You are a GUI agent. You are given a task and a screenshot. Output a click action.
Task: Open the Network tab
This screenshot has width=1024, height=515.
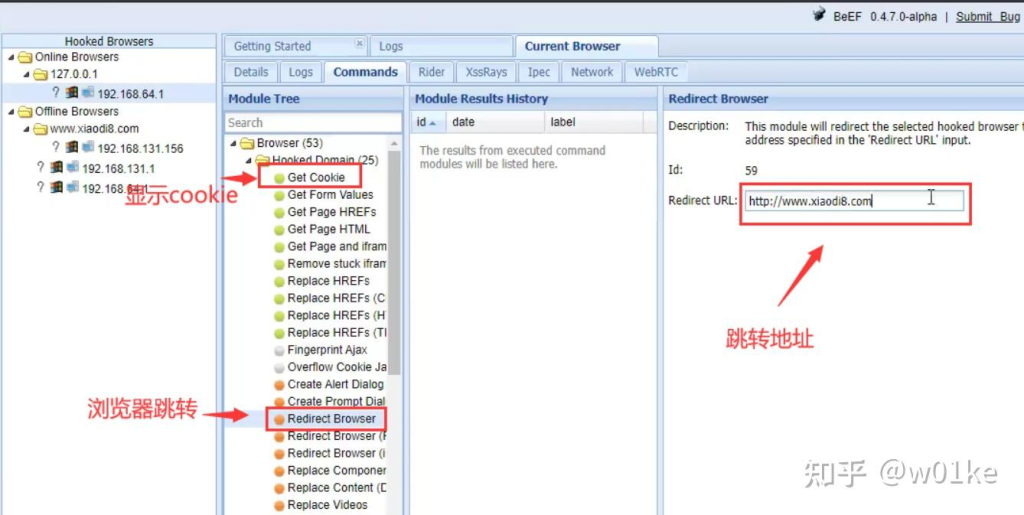tap(592, 72)
